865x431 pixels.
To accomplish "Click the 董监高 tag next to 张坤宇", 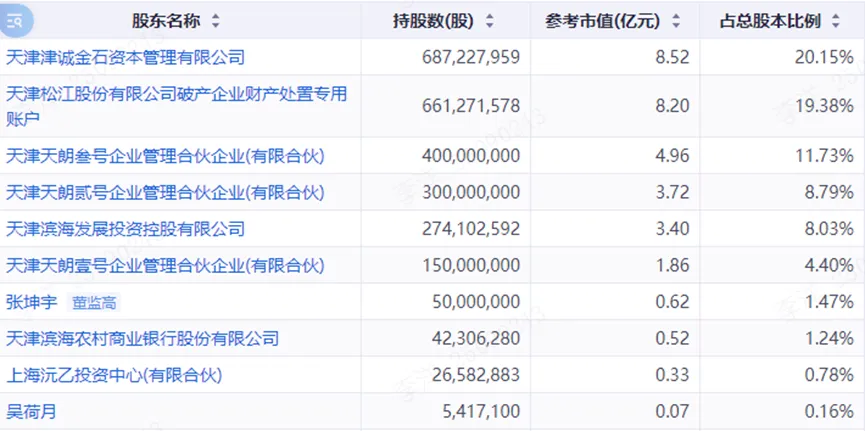I will 94,302.
